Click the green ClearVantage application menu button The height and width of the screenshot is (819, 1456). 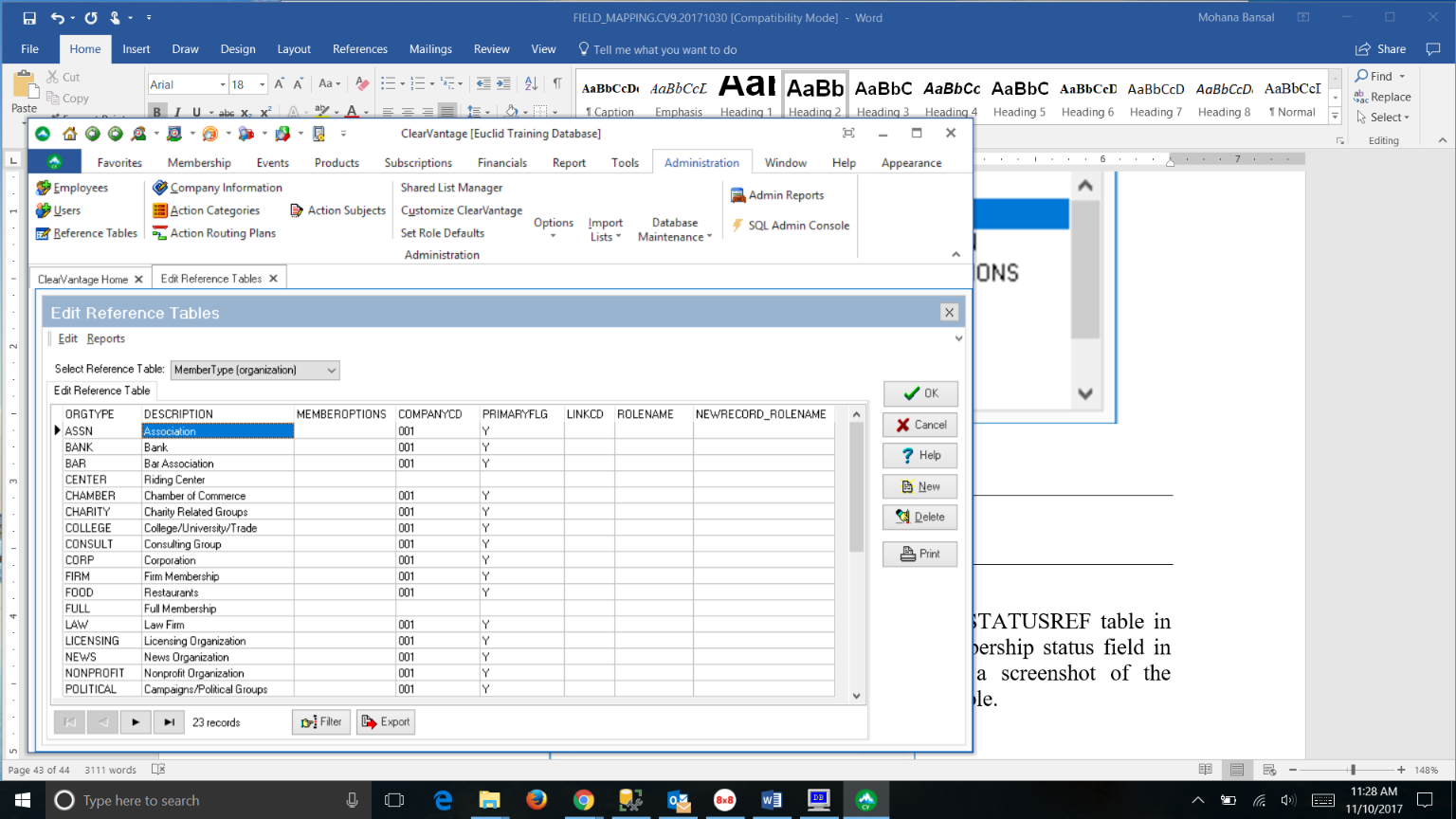(55, 162)
